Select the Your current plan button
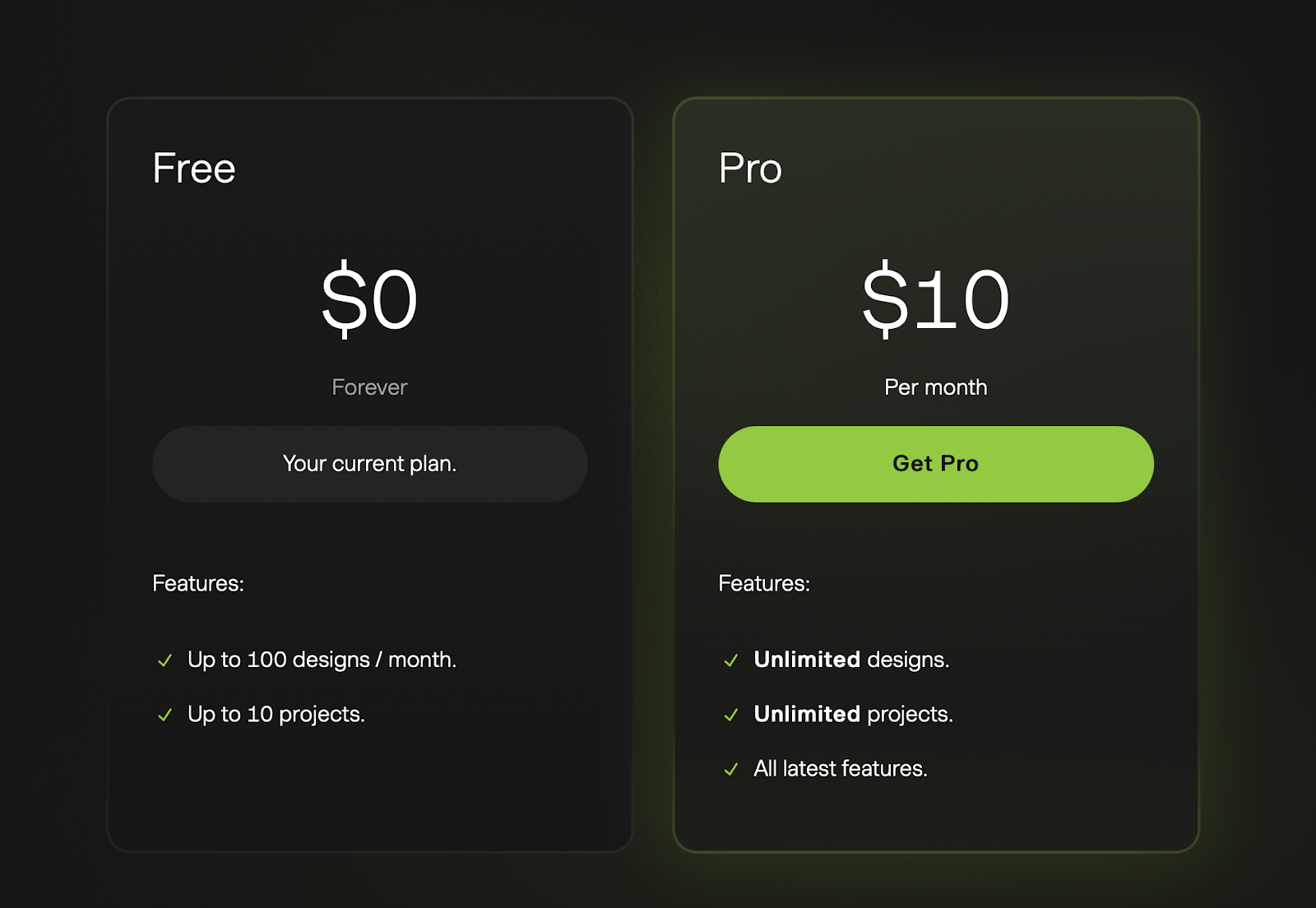This screenshot has height=908, width=1316. tap(370, 464)
